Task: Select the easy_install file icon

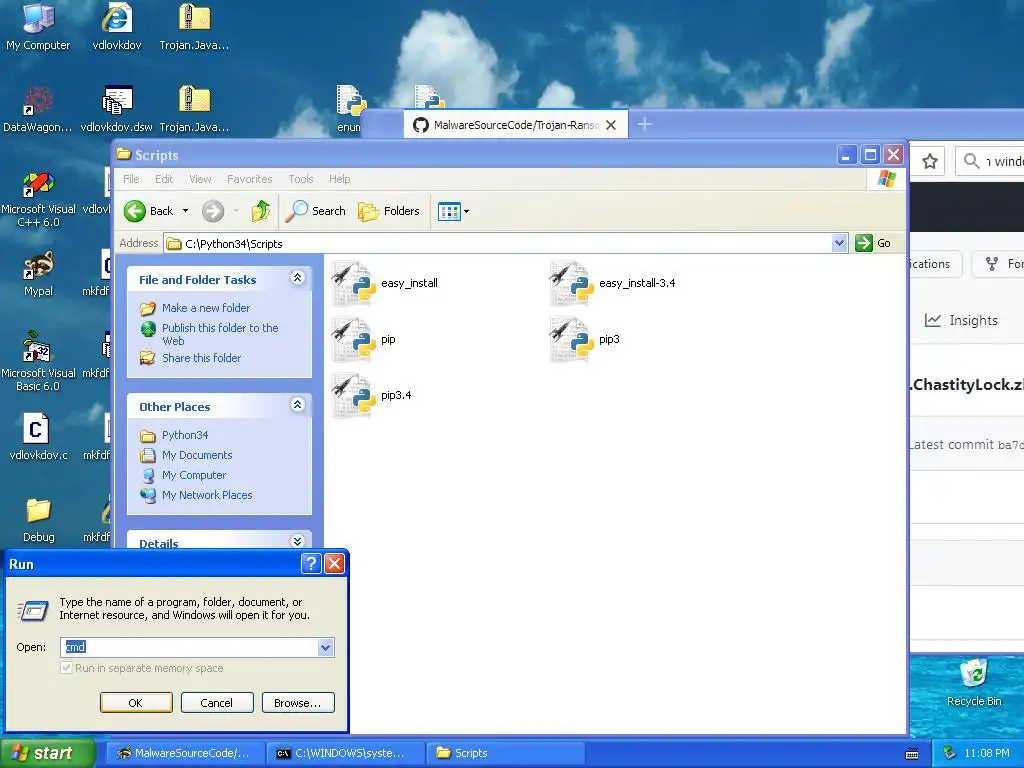Action: (353, 283)
